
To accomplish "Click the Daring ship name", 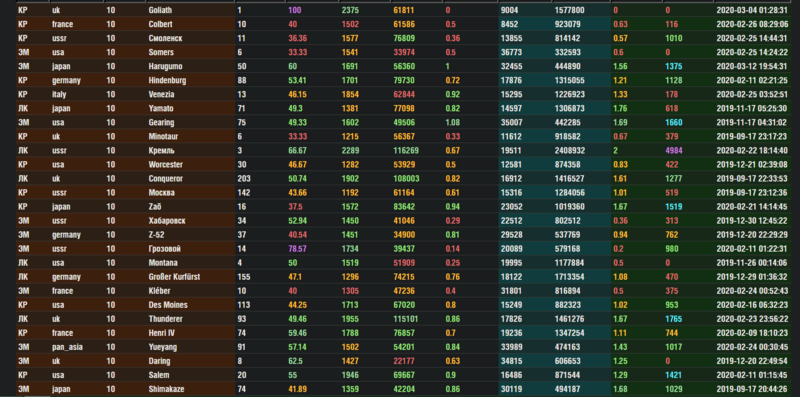I will point(159,361).
